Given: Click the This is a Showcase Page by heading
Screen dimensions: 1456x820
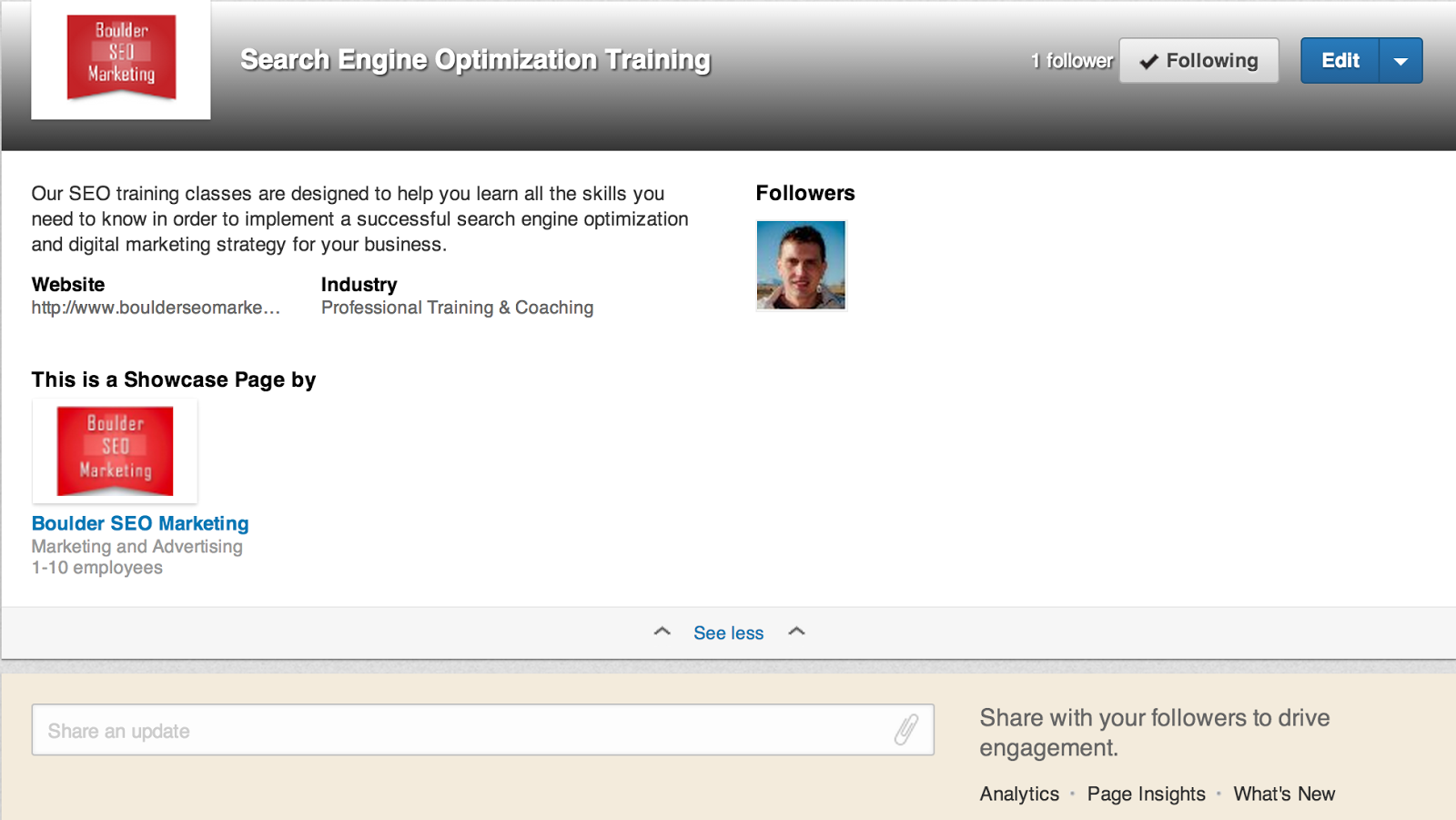Looking at the screenshot, I should tap(174, 380).
